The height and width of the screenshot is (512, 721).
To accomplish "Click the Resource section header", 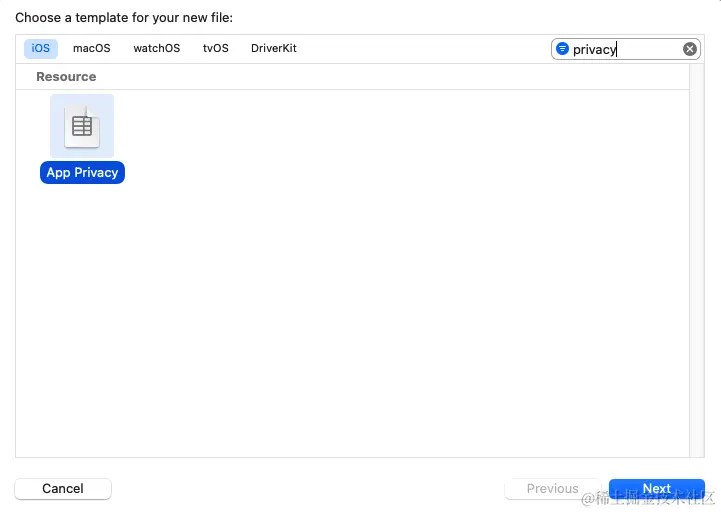I will [66, 77].
